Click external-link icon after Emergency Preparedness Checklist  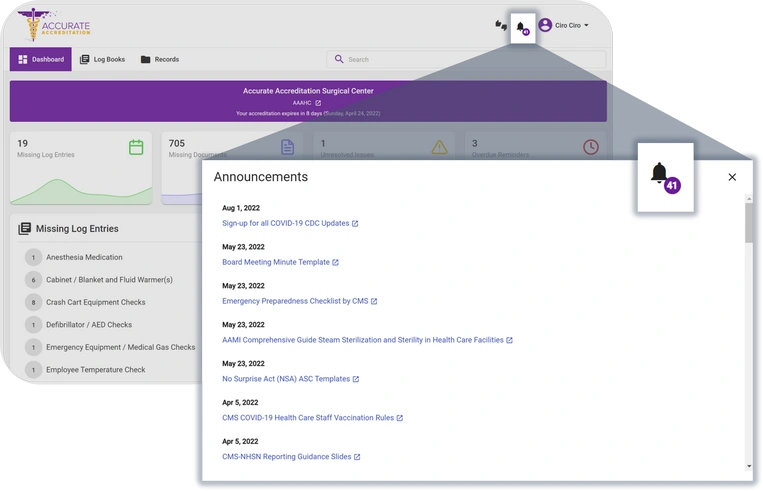(x=374, y=301)
